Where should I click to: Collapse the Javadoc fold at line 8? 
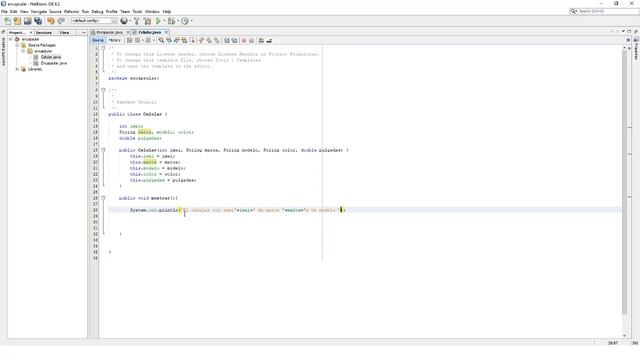[x=103, y=90]
